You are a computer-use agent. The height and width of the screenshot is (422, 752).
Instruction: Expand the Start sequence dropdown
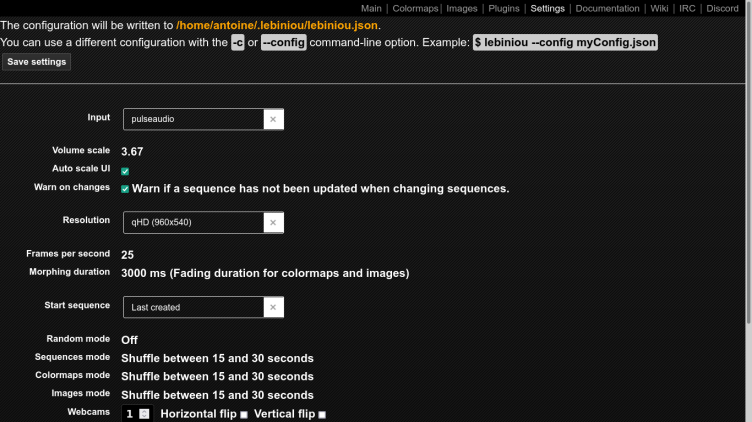coord(193,307)
